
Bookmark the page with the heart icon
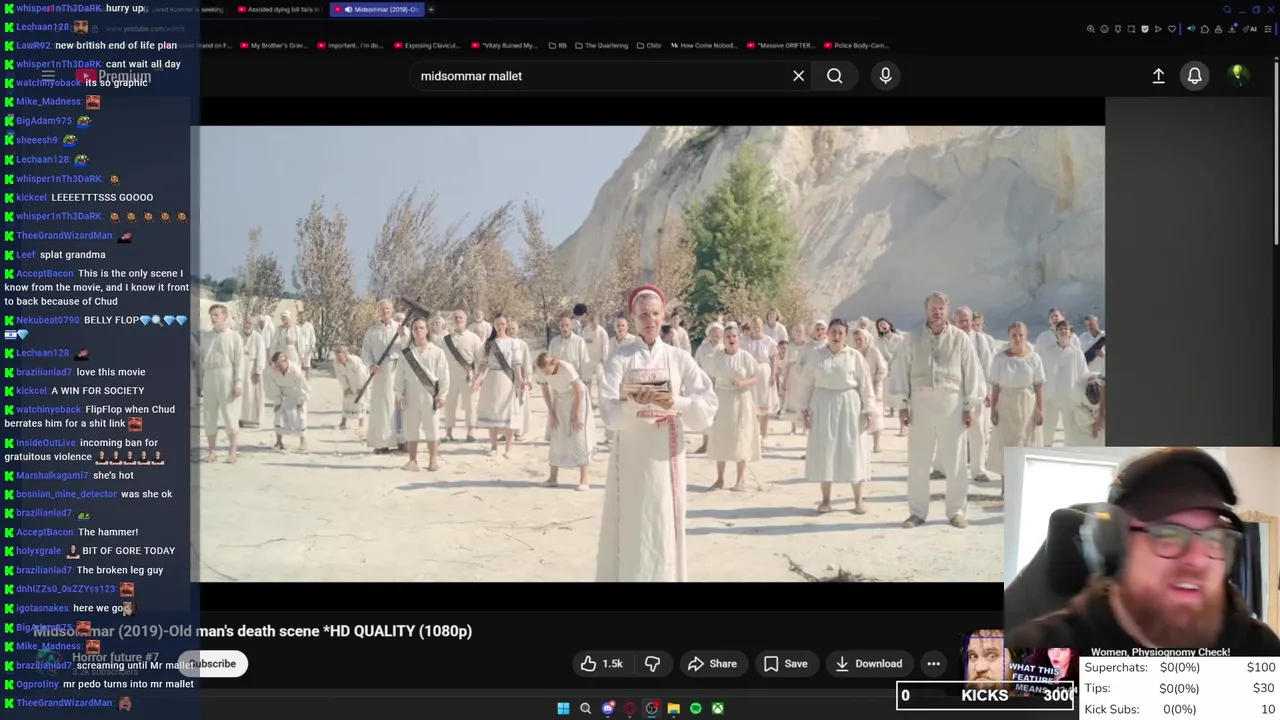(x=1172, y=29)
